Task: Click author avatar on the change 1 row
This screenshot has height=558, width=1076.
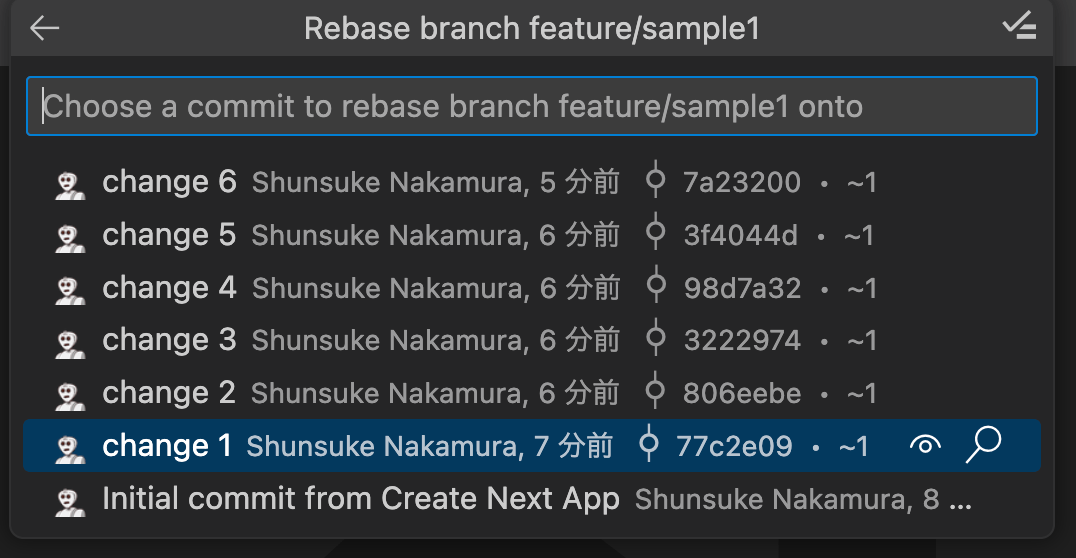Action: [x=70, y=449]
